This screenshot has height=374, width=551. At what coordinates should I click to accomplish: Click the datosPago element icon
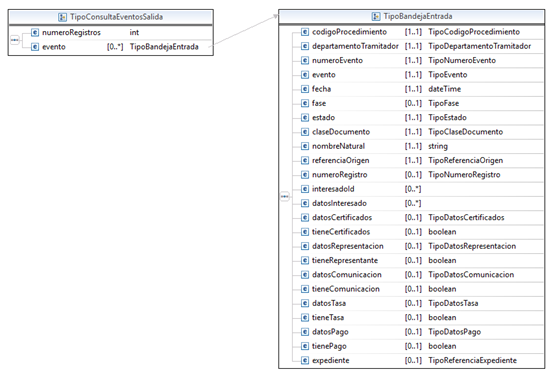pyautogui.click(x=305, y=332)
